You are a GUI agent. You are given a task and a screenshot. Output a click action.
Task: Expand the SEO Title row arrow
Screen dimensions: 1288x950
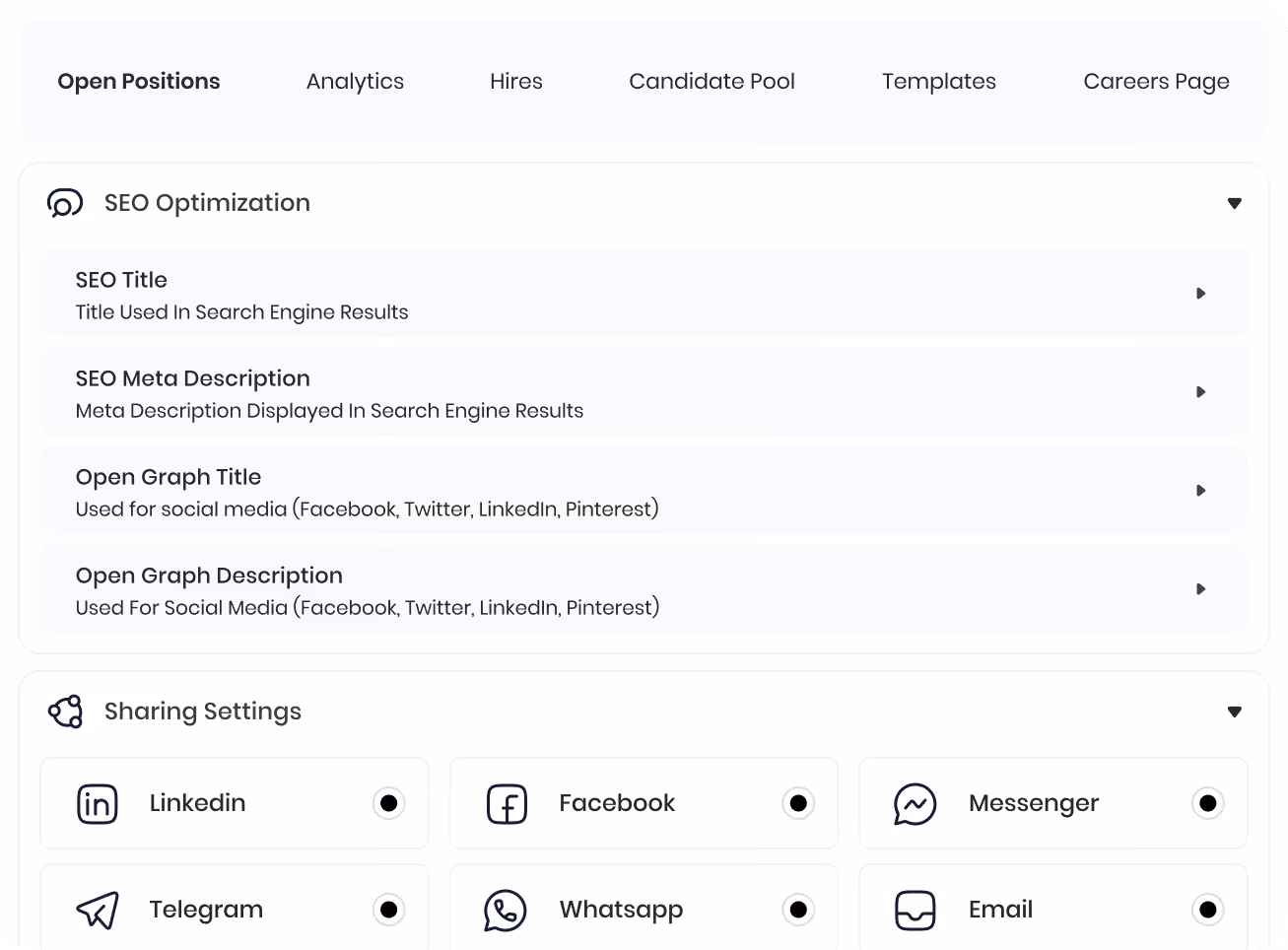[1201, 294]
